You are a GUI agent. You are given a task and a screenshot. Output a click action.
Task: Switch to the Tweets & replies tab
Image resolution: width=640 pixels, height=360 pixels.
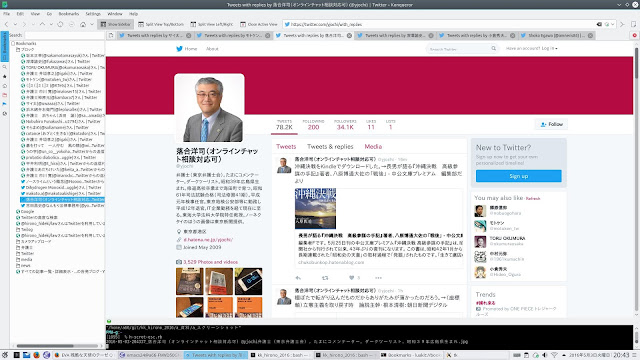click(x=330, y=147)
